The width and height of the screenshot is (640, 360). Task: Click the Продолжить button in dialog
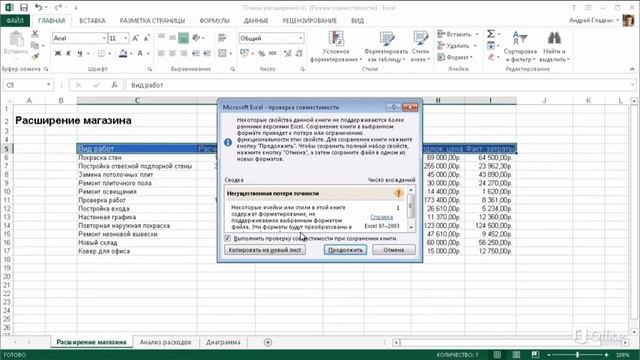coord(345,250)
